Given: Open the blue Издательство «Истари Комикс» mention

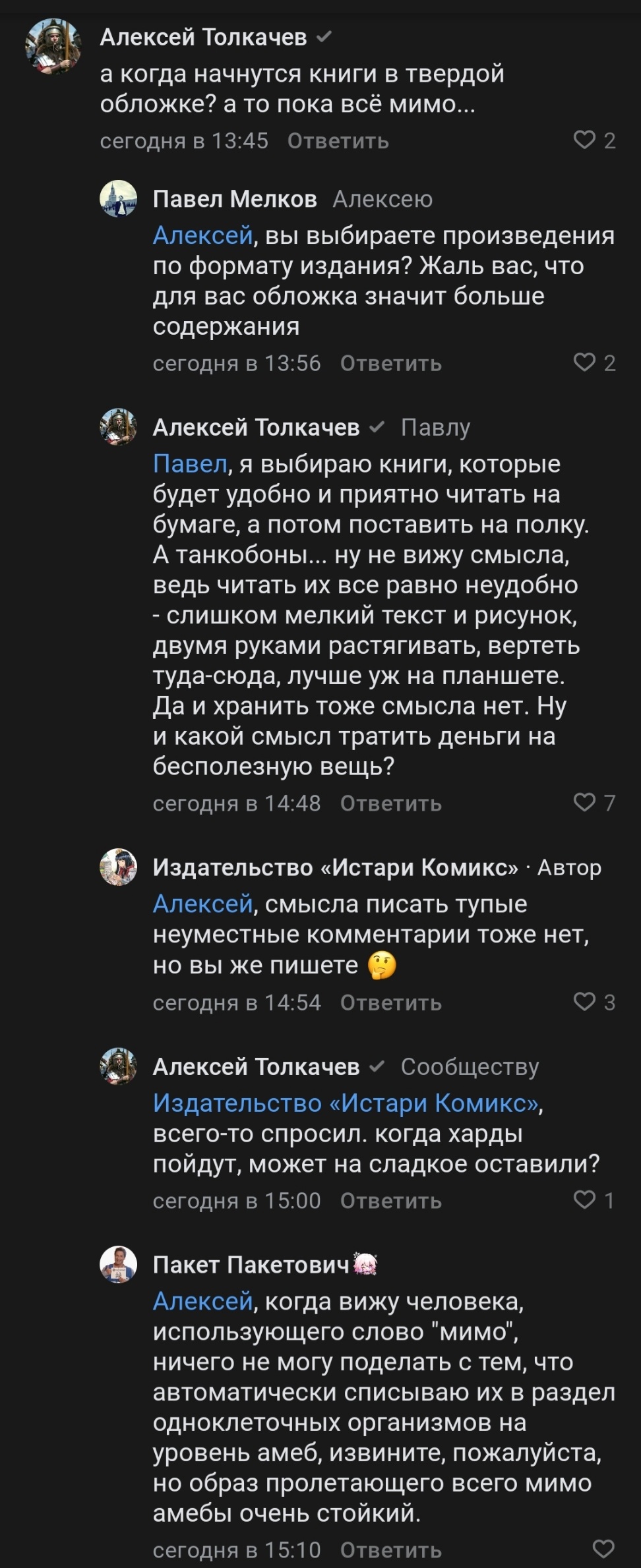Looking at the screenshot, I should [x=346, y=1103].
